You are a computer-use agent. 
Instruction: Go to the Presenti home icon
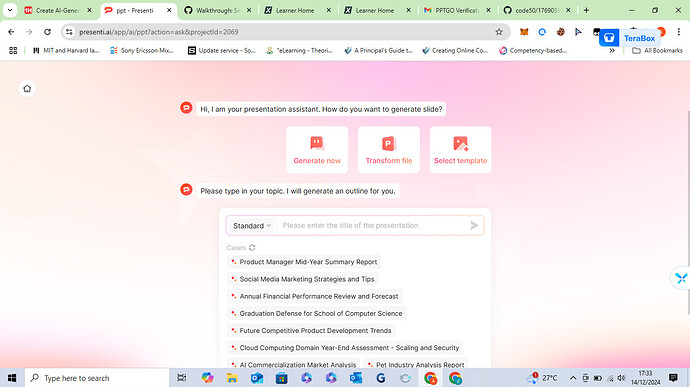tap(27, 88)
